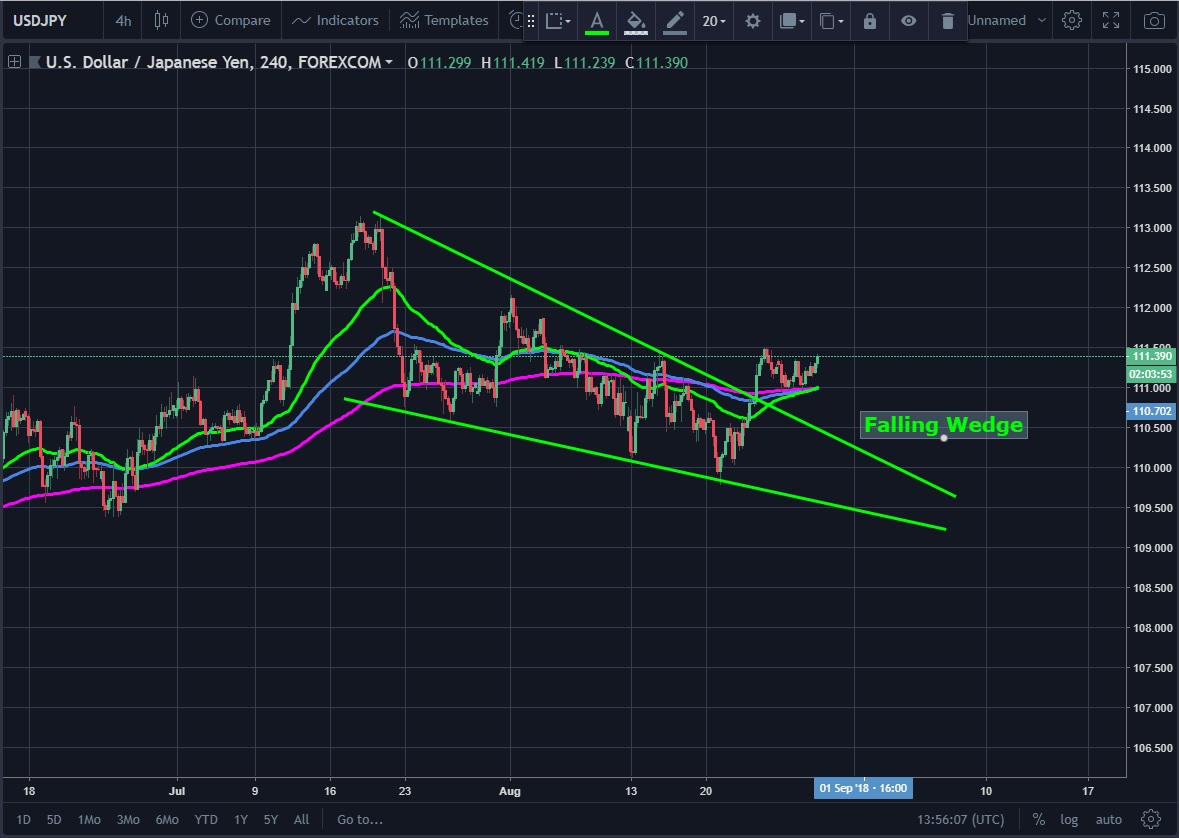1179x838 pixels.
Task: Delete the drawing with trash icon
Action: (947, 21)
